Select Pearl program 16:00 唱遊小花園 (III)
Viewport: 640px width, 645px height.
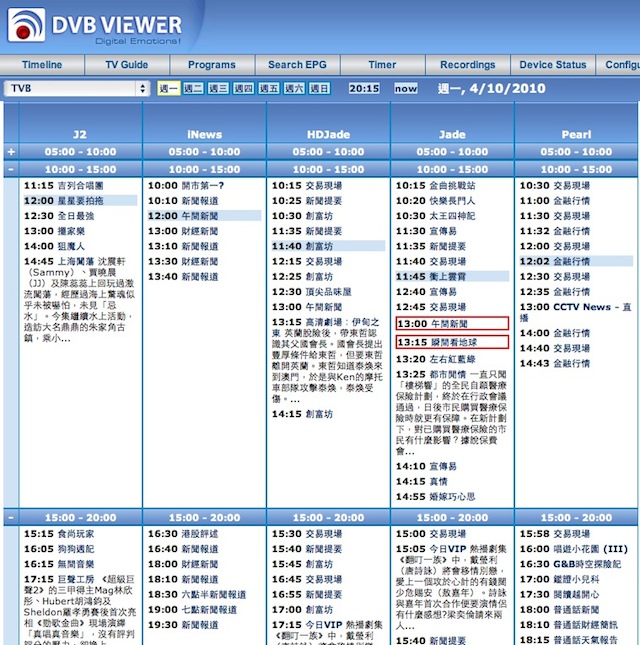pyautogui.click(x=574, y=549)
